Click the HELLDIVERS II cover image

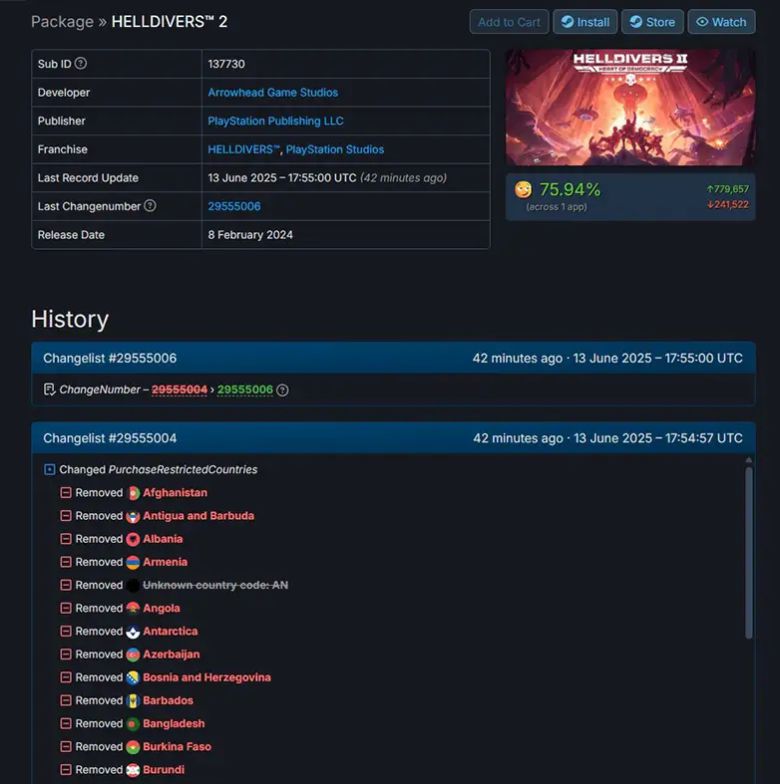[630, 107]
